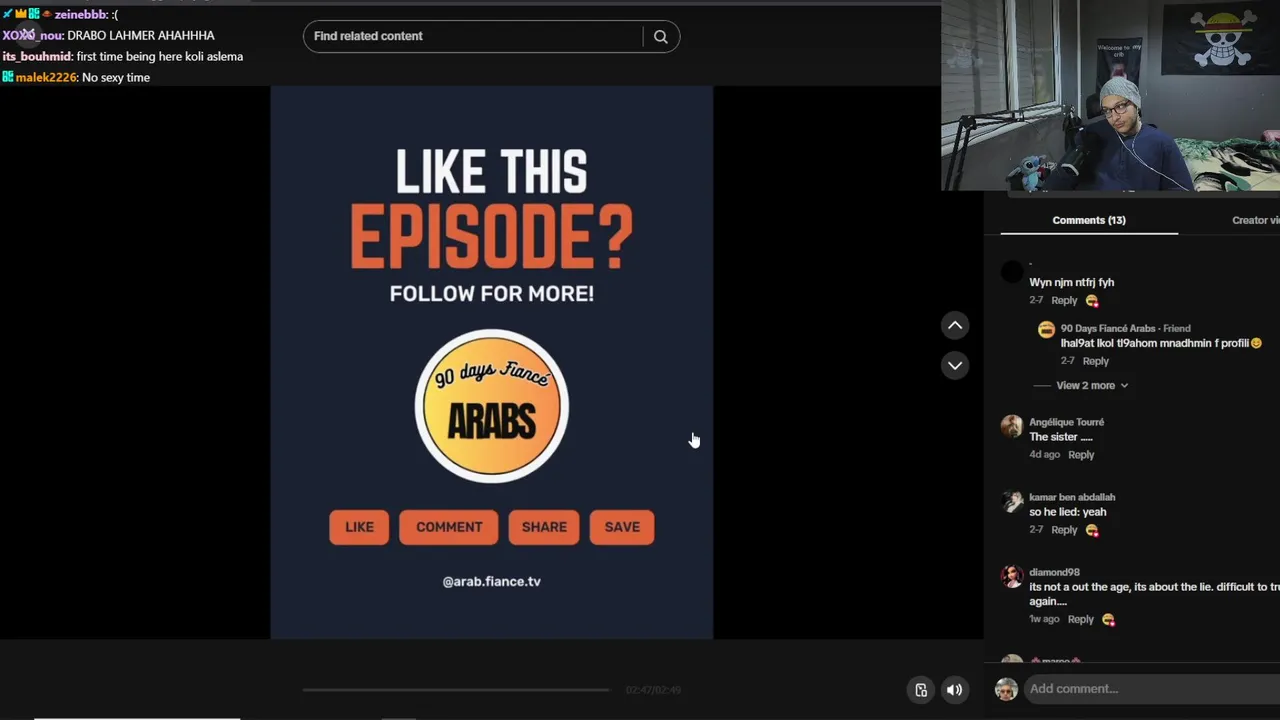Click chat username 'malek2226'
The image size is (1280, 720).
[46, 78]
